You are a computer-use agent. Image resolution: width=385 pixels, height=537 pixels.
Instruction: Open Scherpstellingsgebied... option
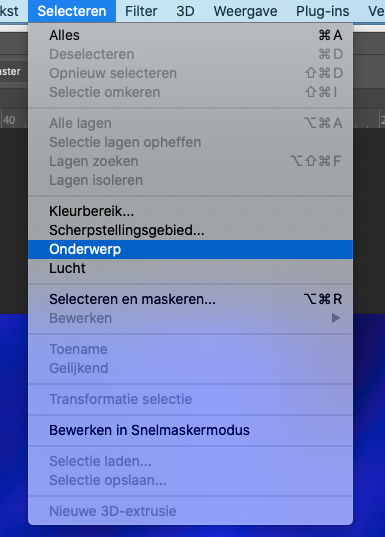click(190, 230)
